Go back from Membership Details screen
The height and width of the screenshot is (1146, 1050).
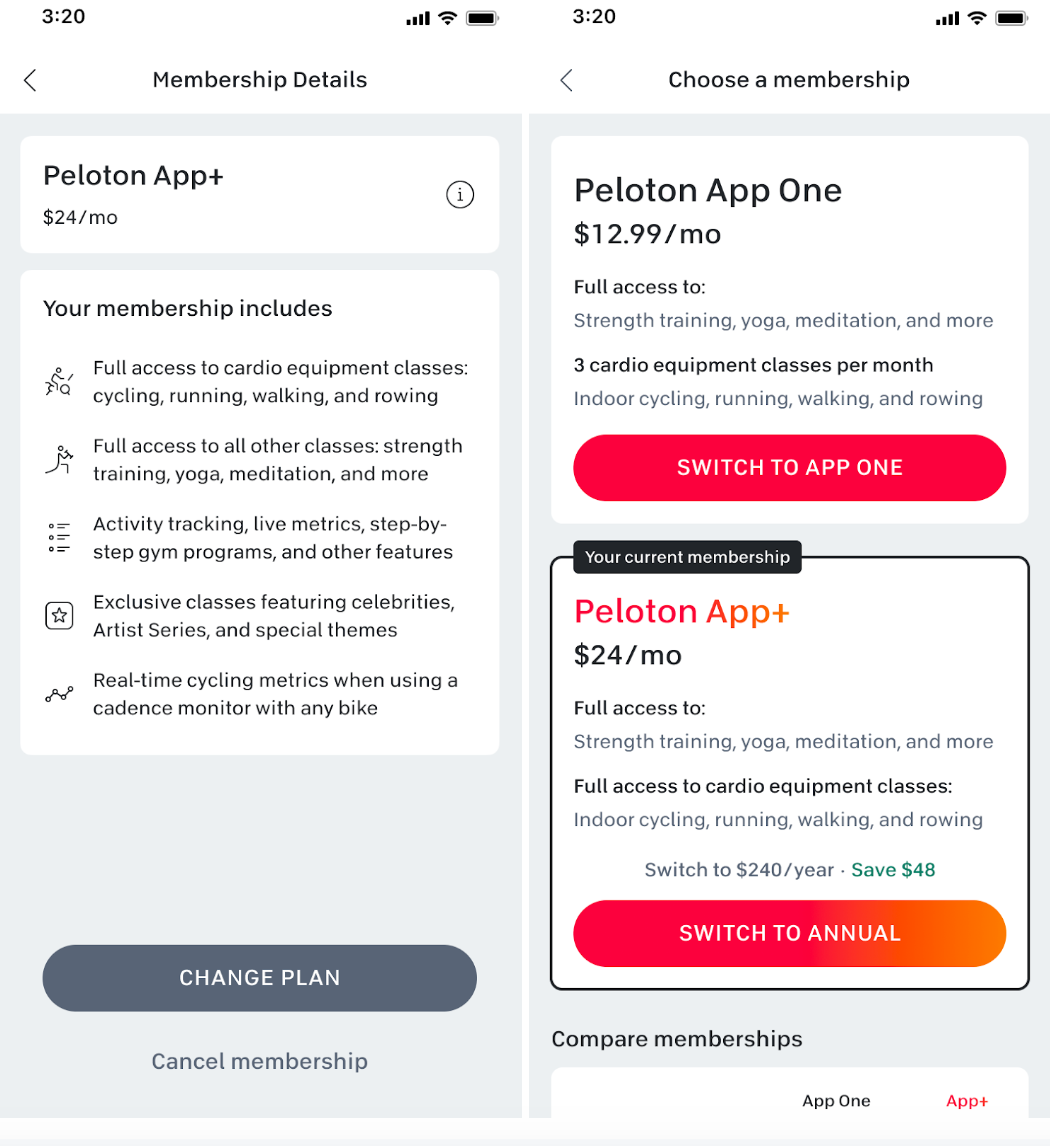coord(30,80)
